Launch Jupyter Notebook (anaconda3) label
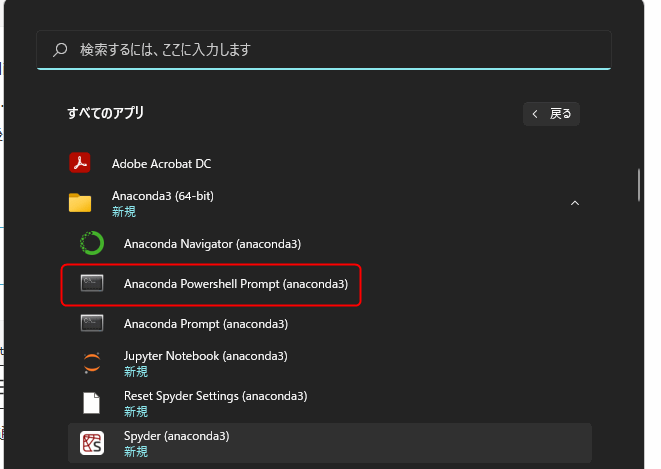The height and width of the screenshot is (469, 661). (x=206, y=356)
